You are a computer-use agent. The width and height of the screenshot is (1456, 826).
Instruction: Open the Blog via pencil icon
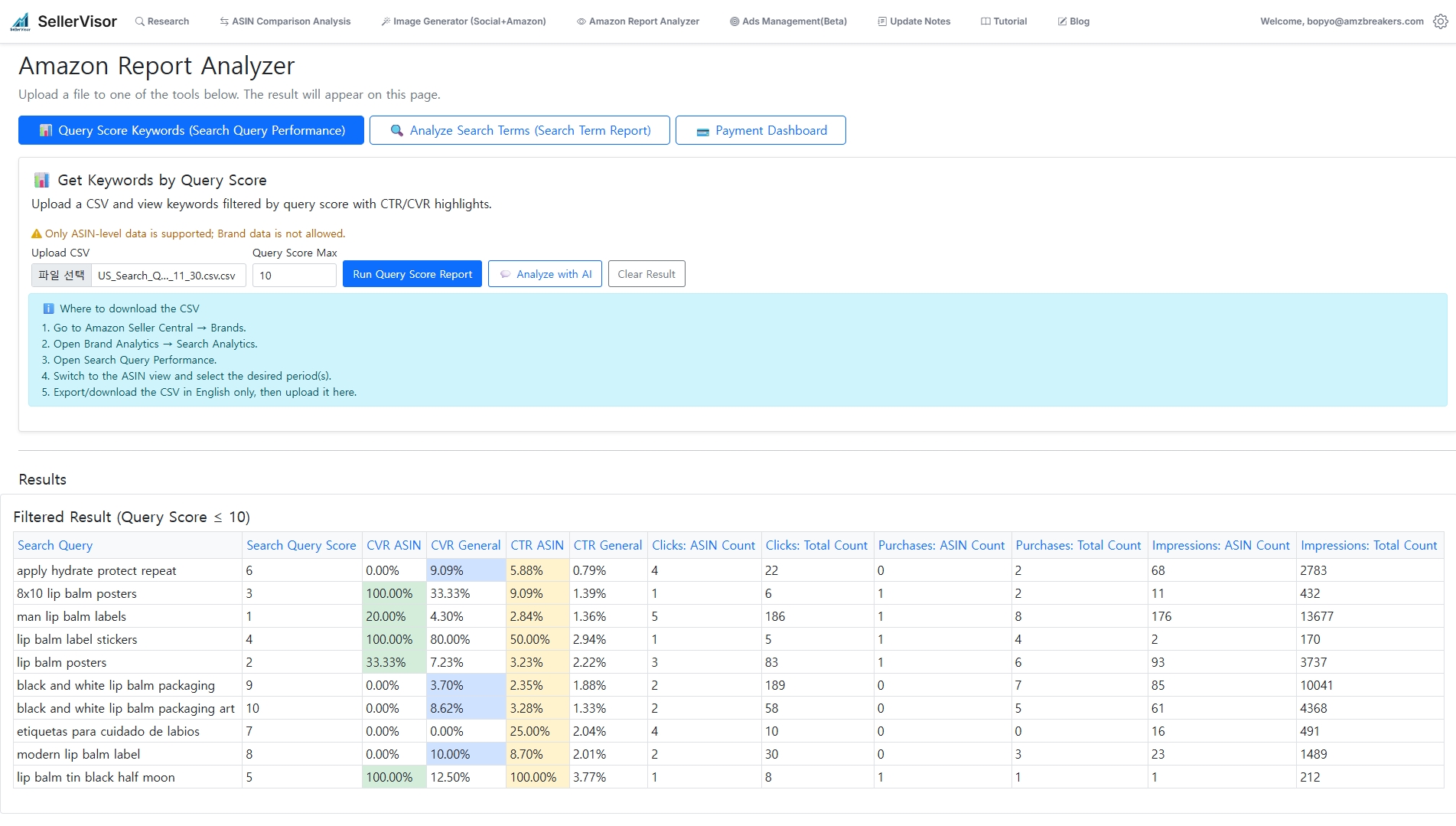1062,21
